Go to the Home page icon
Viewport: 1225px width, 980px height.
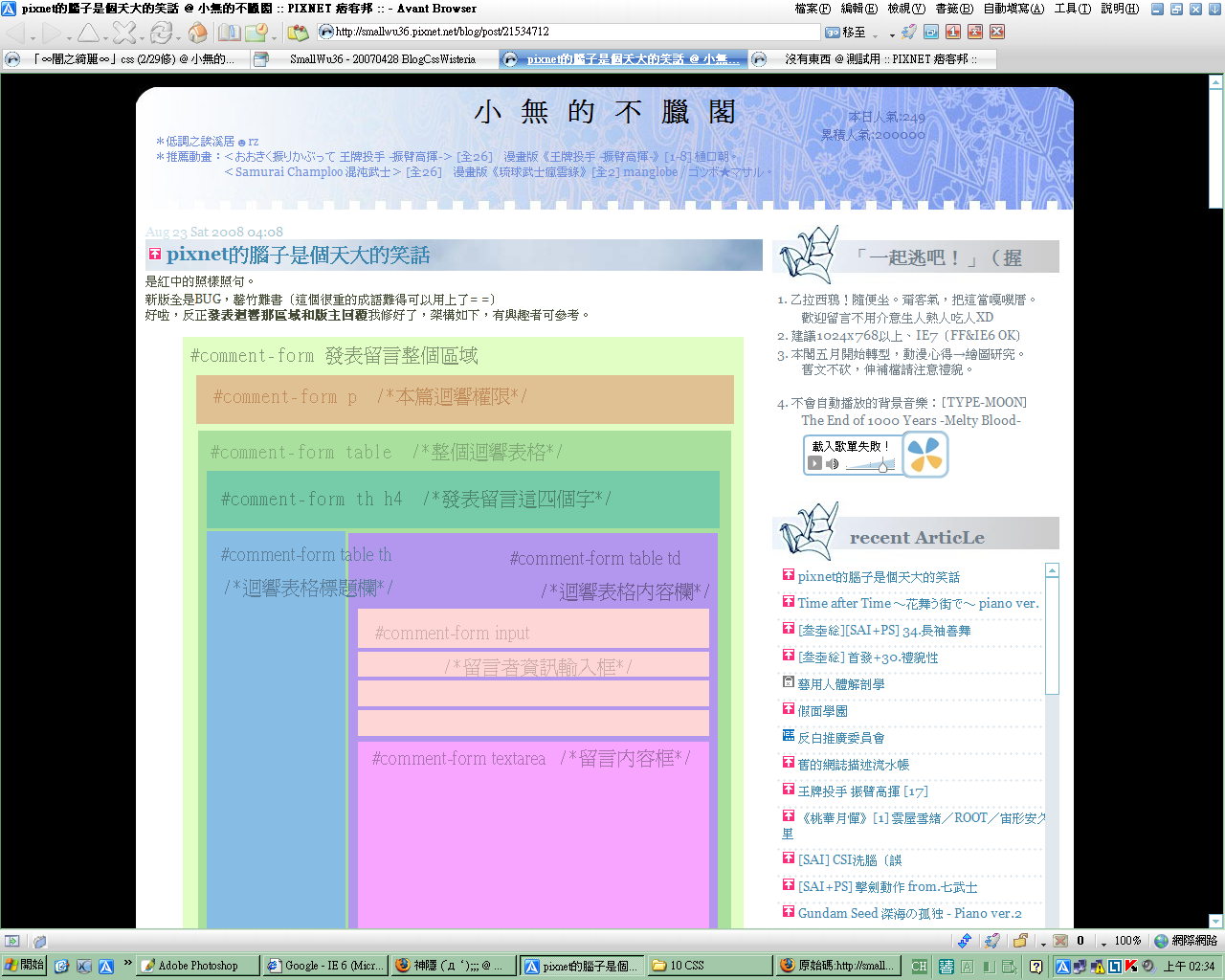coord(197,33)
